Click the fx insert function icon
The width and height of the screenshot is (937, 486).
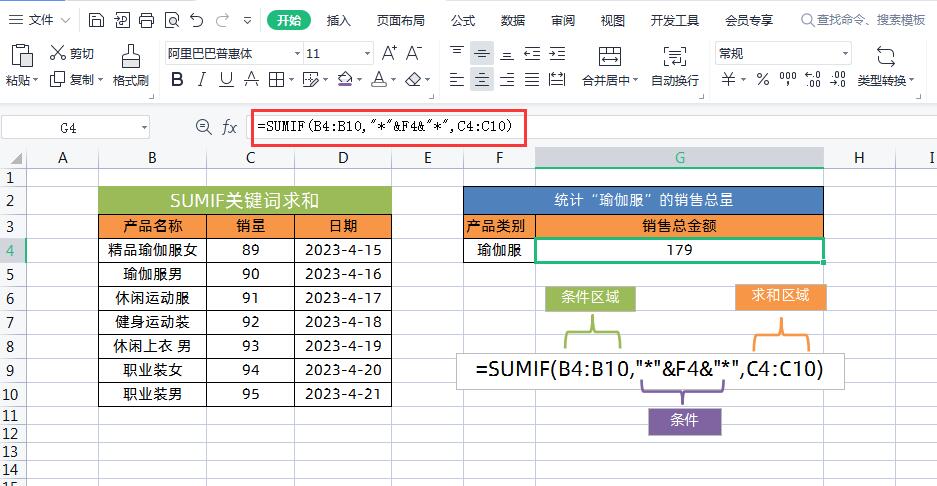pyautogui.click(x=229, y=127)
